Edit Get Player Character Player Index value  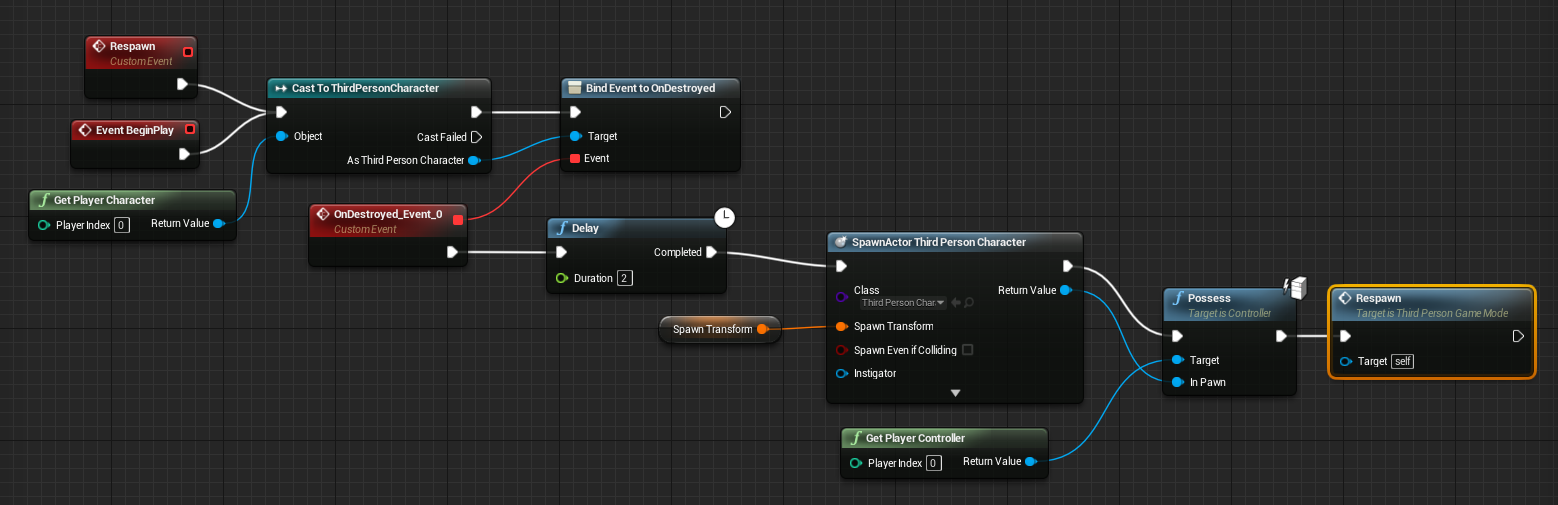click(121, 225)
